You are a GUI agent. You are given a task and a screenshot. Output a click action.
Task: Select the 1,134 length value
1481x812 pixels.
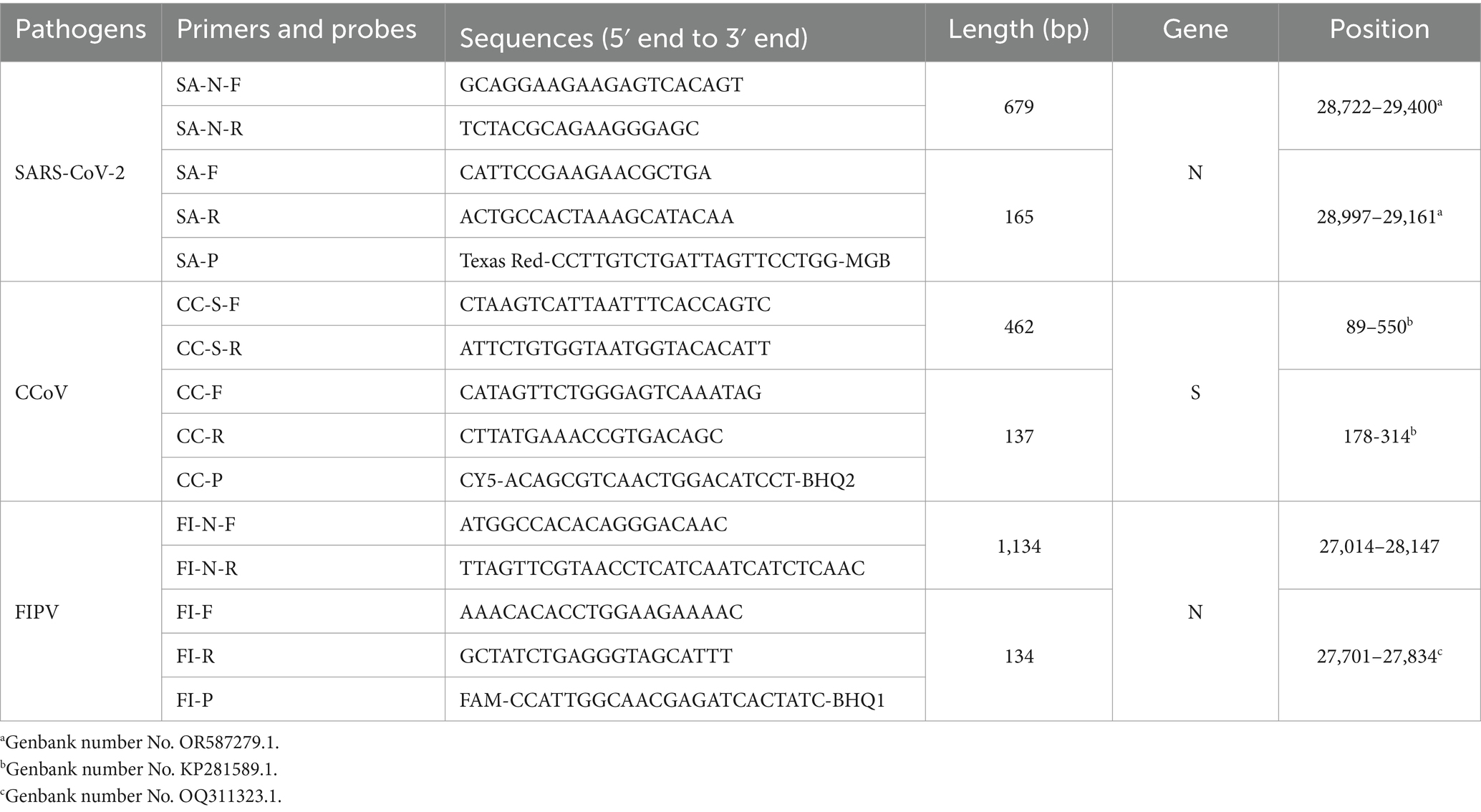coord(1018,546)
